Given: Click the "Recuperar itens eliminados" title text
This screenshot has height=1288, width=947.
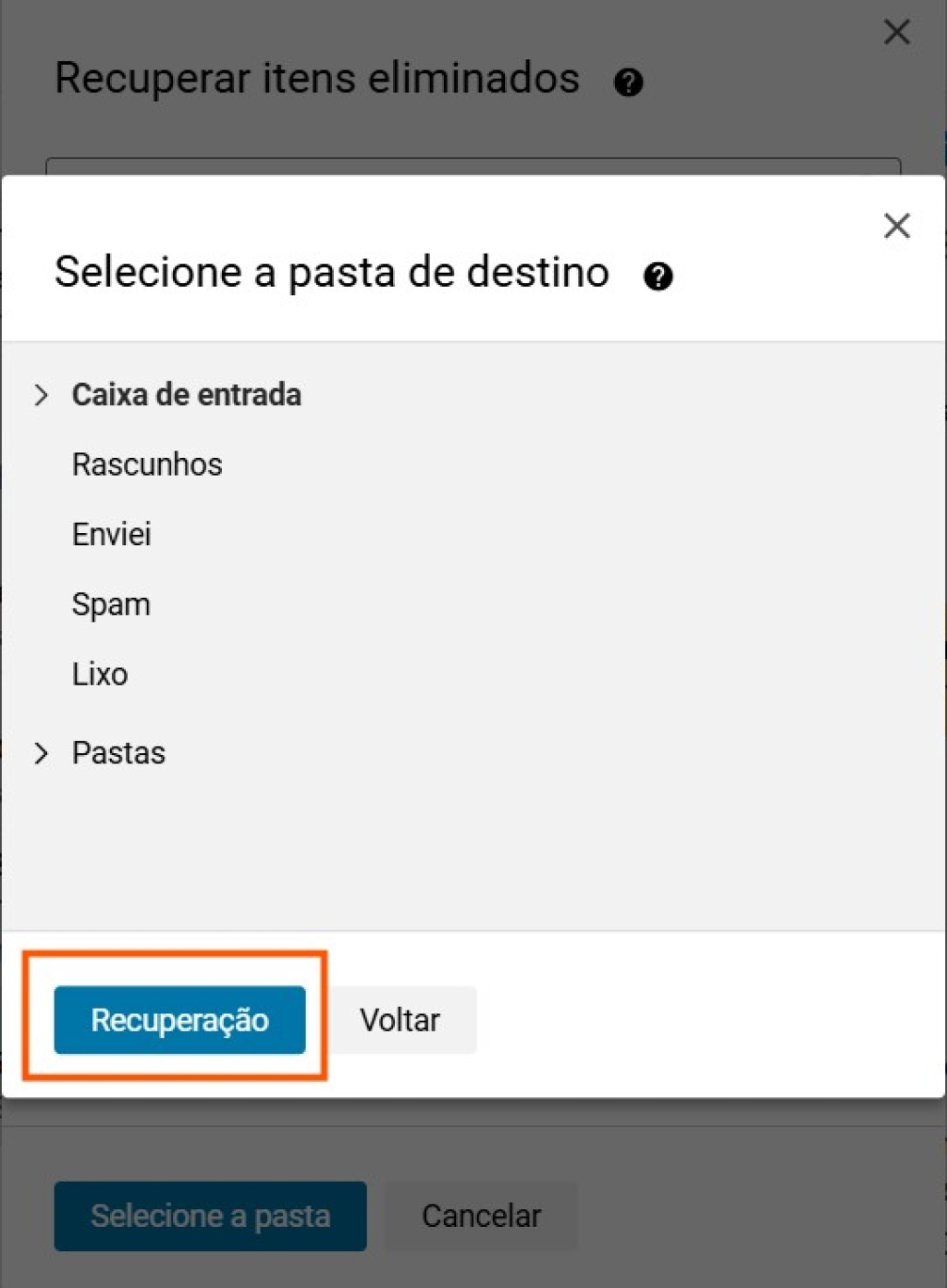Looking at the screenshot, I should 316,79.
